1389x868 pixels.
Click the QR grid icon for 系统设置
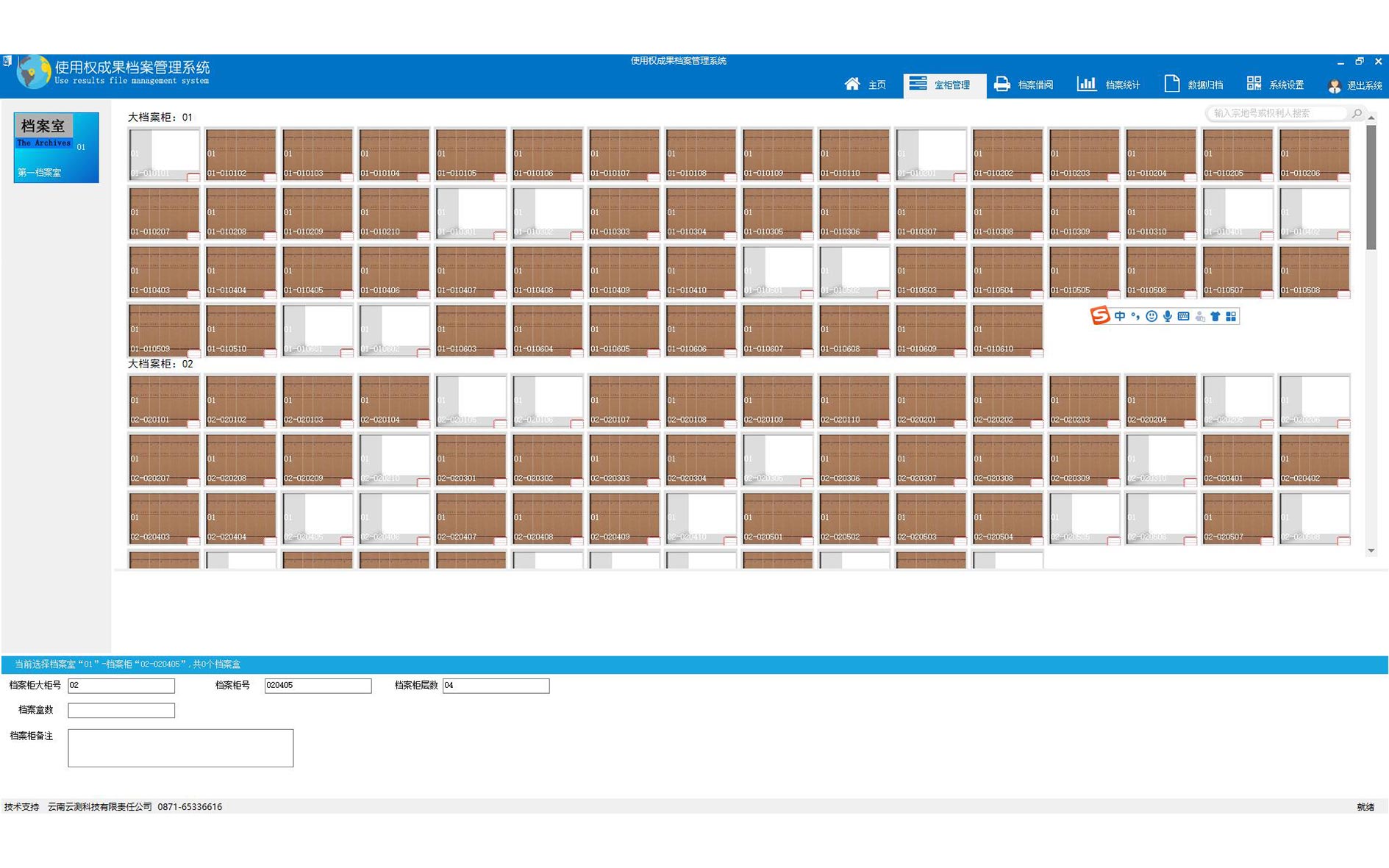1254,84
